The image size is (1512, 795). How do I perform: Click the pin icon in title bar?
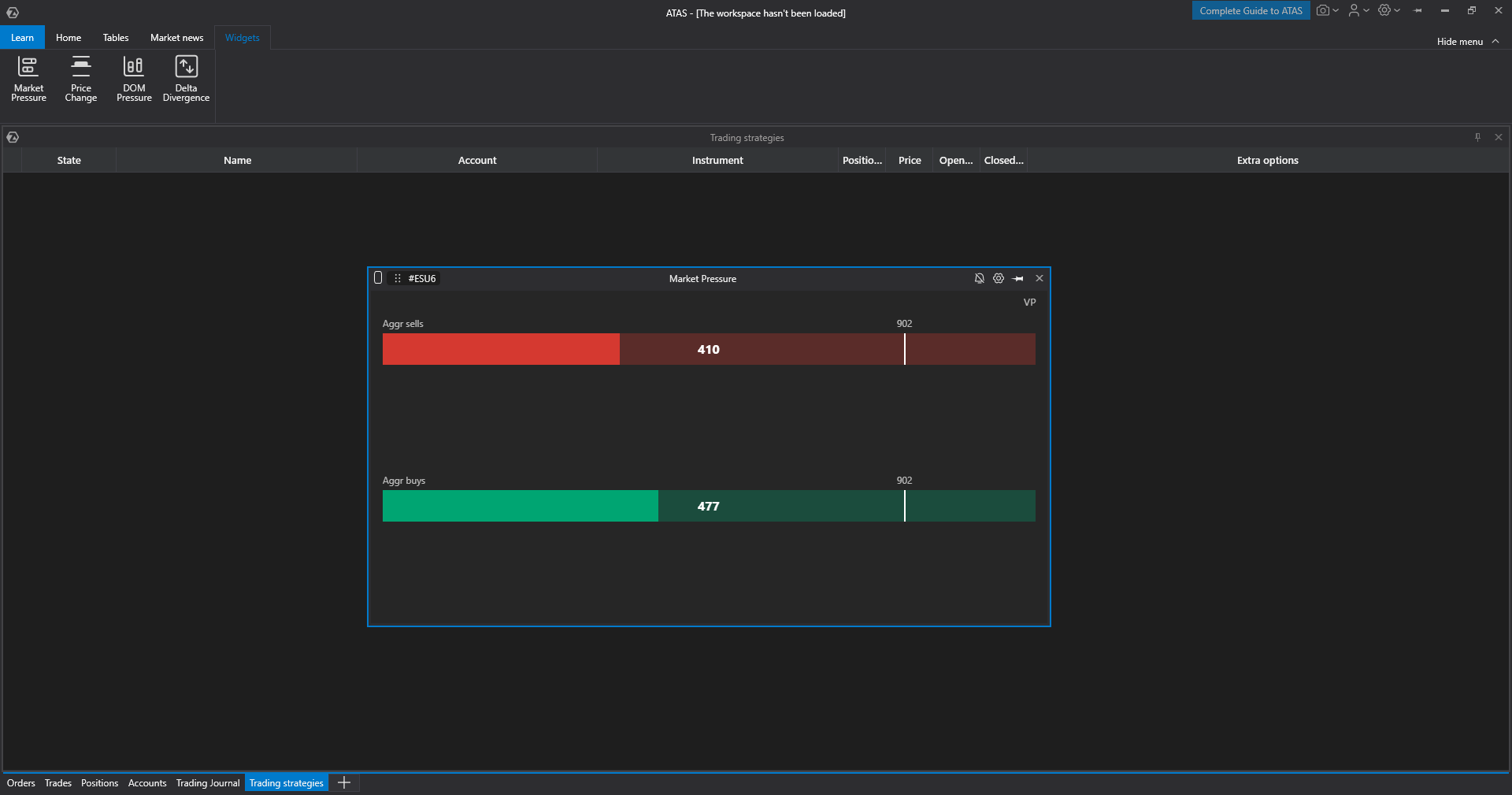[1418, 10]
